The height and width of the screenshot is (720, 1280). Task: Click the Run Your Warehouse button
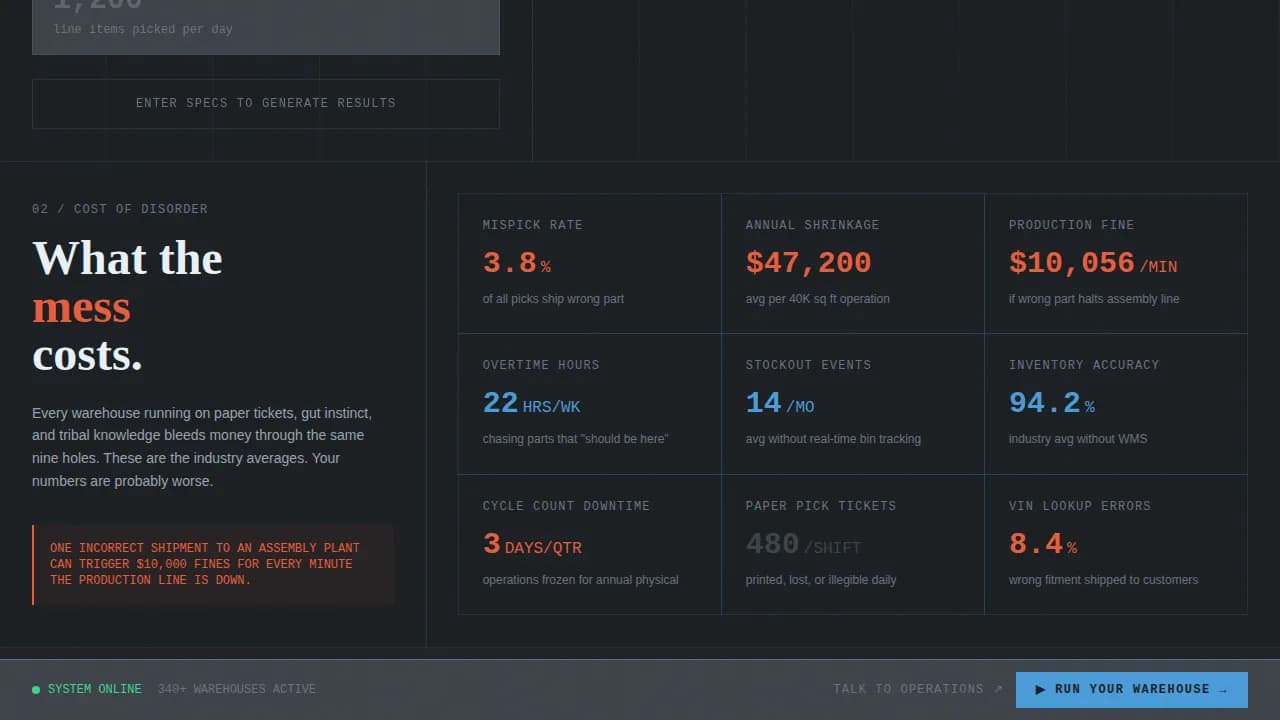point(1131,690)
